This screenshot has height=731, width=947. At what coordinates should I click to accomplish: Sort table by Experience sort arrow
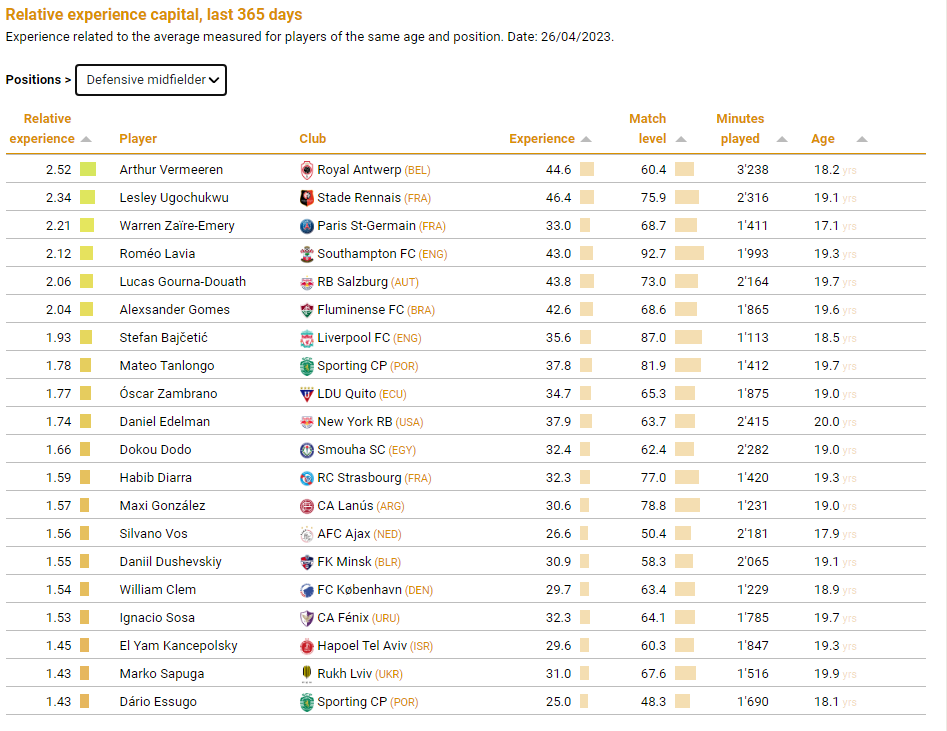point(586,140)
